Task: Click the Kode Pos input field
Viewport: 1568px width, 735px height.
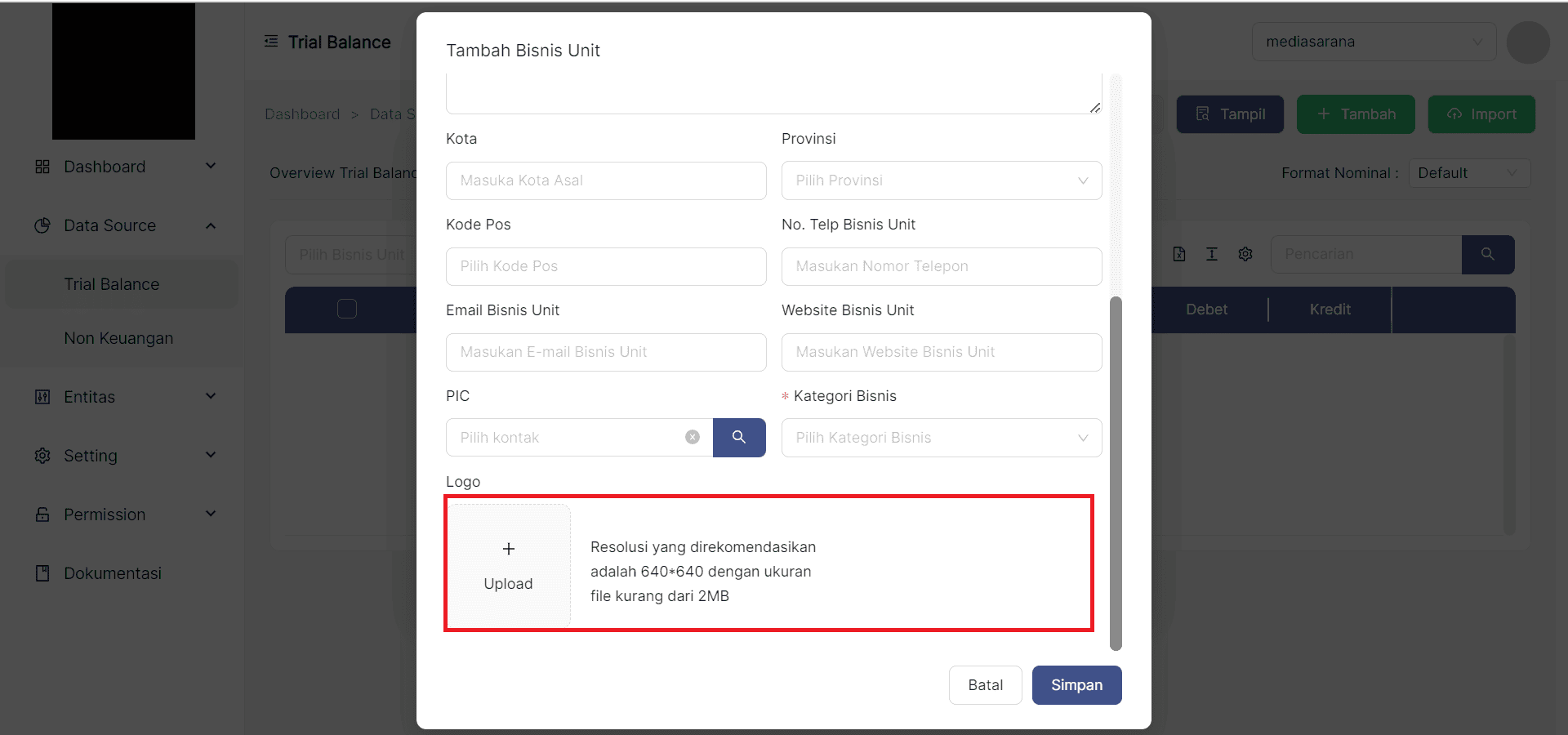Action: 606,266
